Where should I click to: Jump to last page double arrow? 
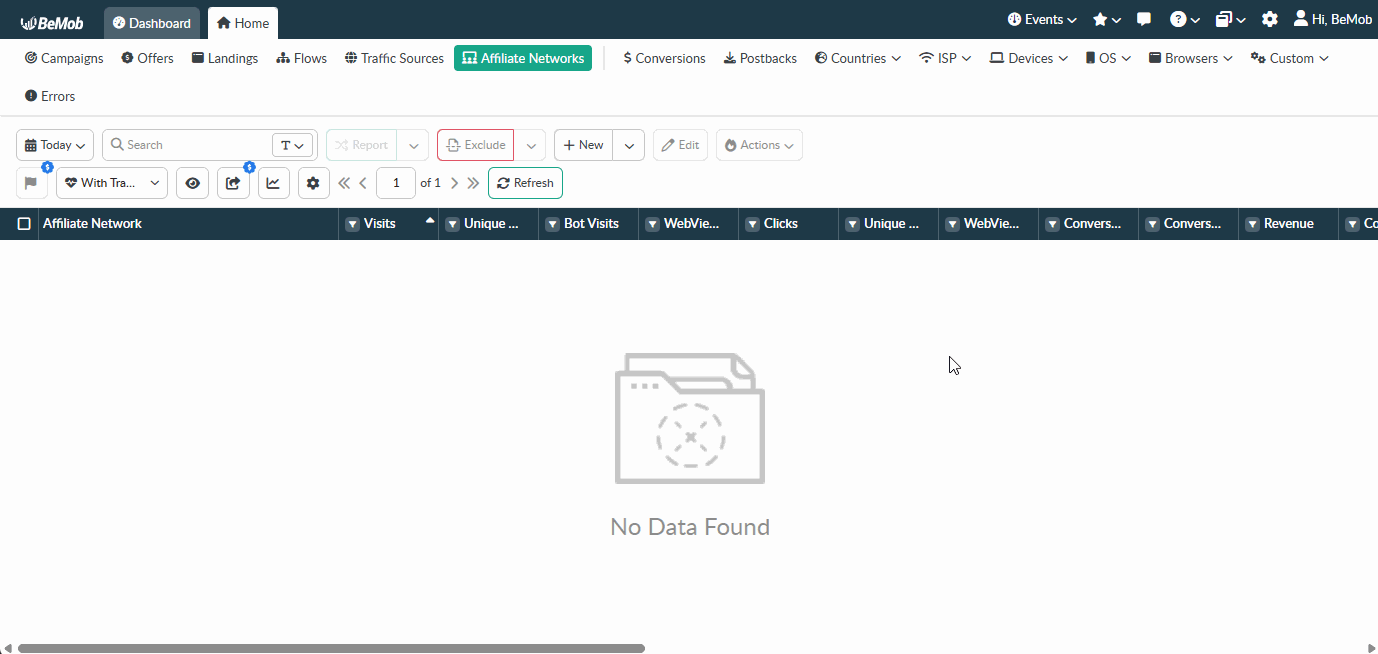coord(473,183)
